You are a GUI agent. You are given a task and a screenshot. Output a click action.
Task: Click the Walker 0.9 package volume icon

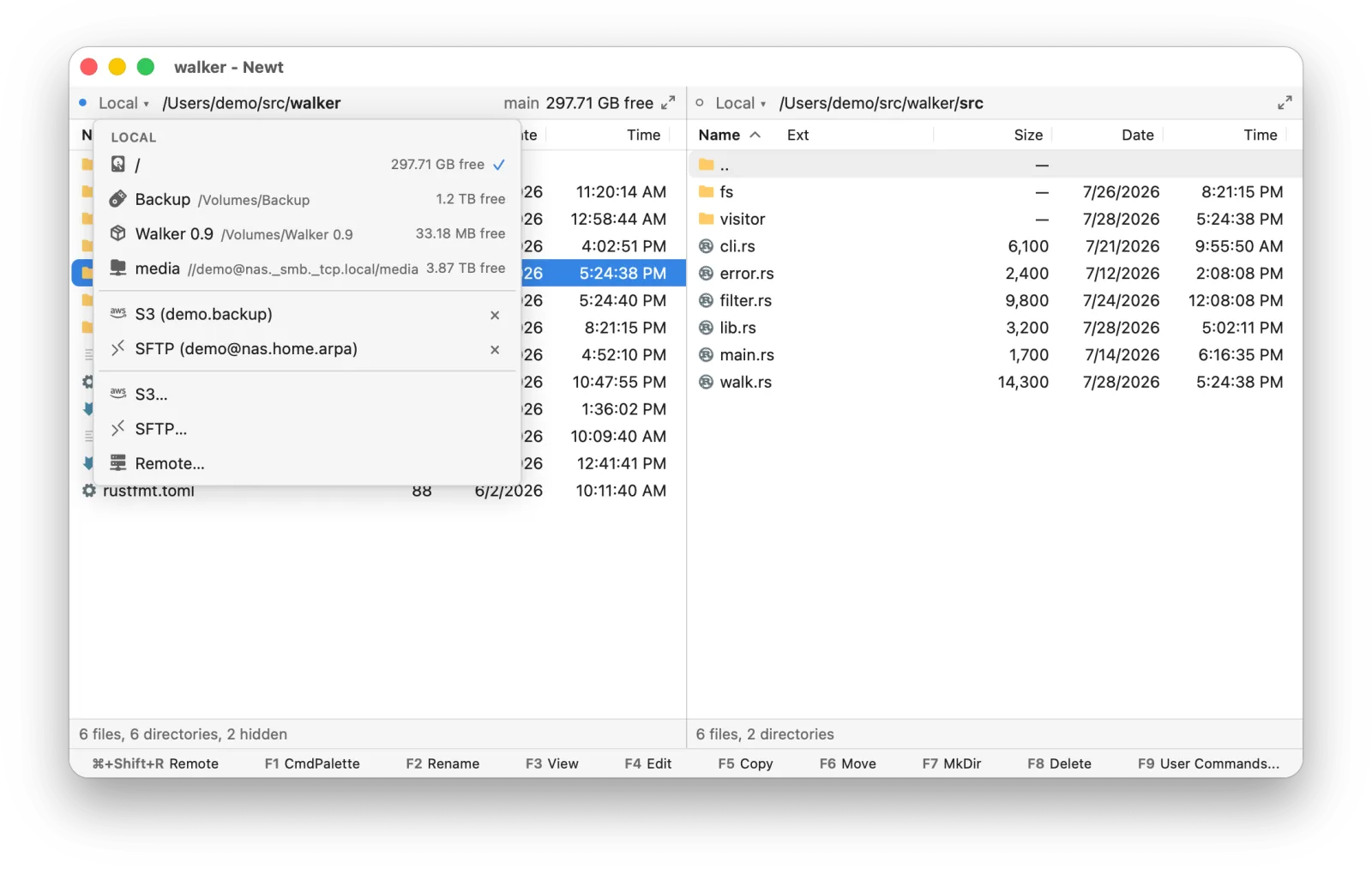118,233
